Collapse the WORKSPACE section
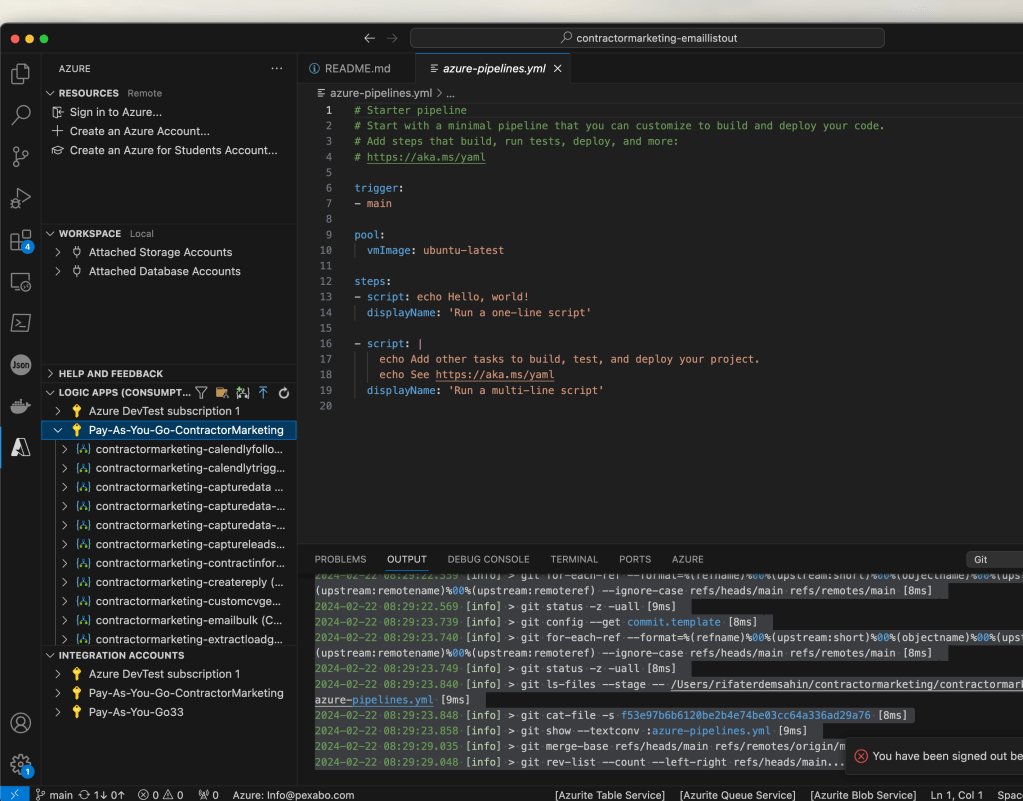 click(x=50, y=234)
